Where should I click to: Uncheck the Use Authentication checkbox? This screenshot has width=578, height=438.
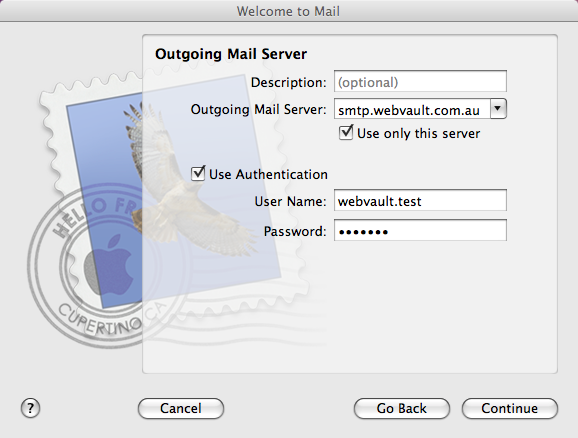click(198, 173)
